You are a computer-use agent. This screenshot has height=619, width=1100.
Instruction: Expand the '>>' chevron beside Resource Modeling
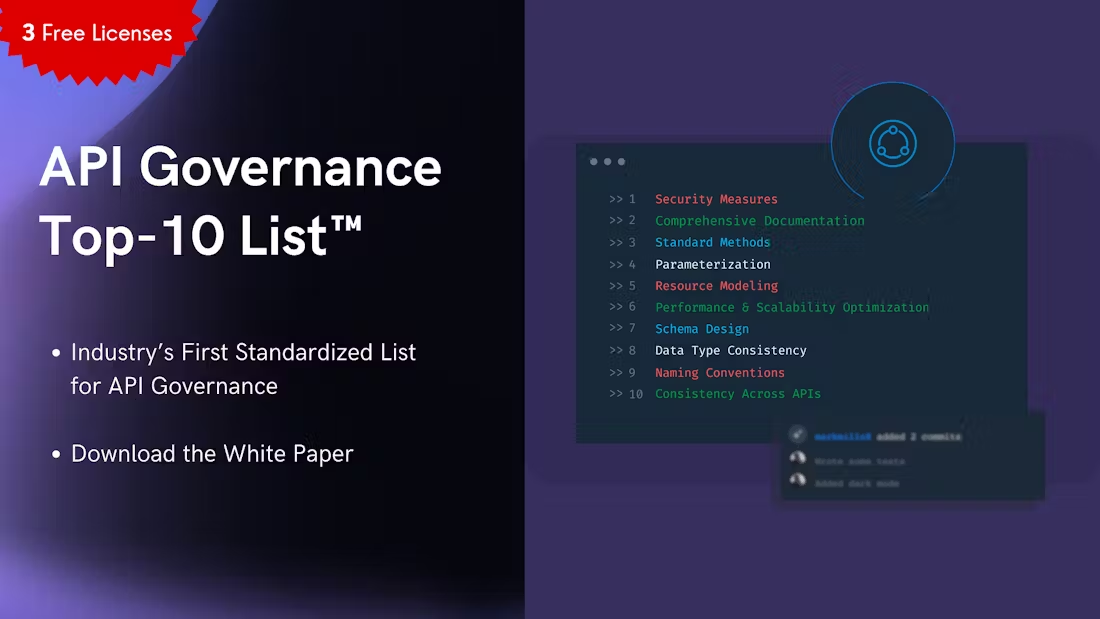[x=615, y=286]
